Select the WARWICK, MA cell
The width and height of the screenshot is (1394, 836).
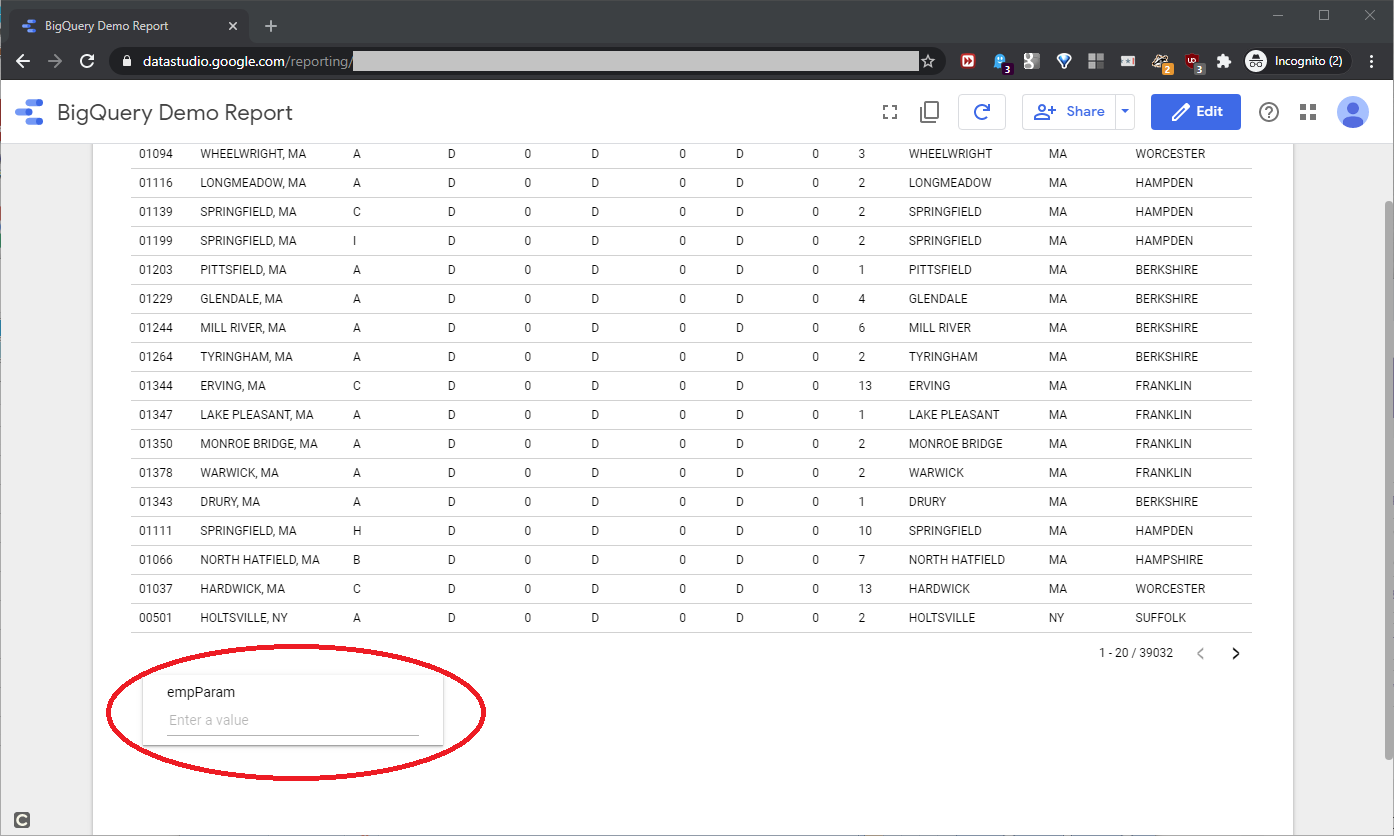point(239,473)
